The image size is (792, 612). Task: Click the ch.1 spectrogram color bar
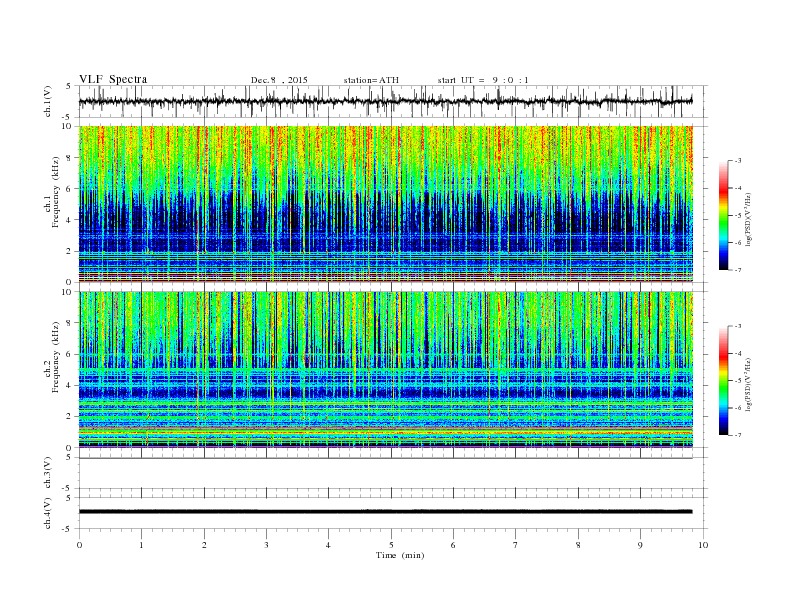(x=724, y=215)
